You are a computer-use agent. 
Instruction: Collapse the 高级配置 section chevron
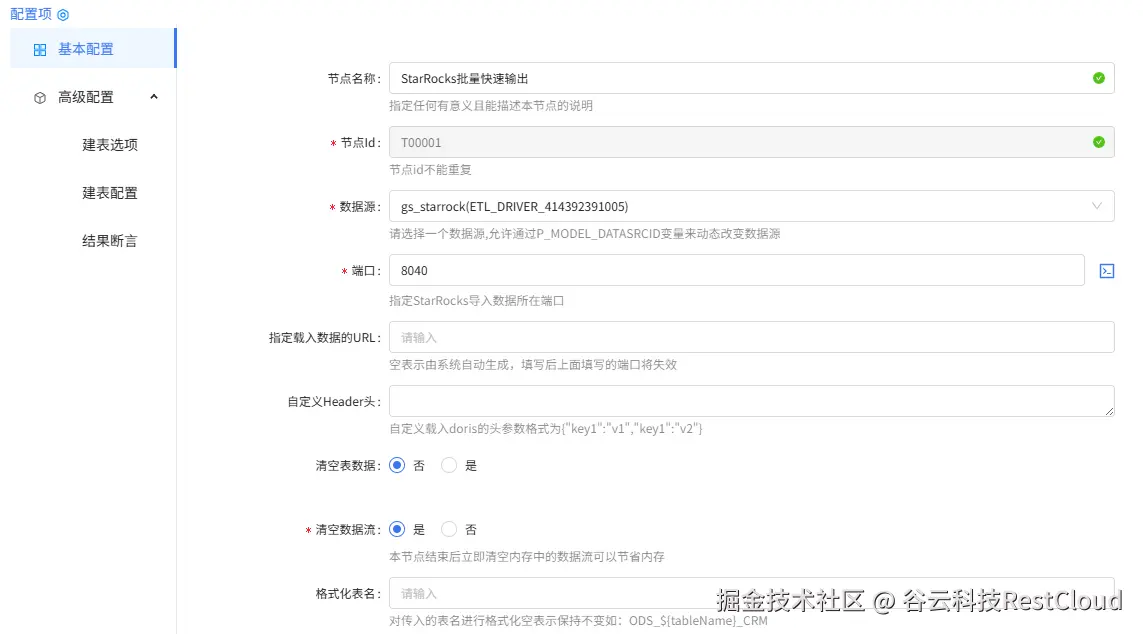154,97
